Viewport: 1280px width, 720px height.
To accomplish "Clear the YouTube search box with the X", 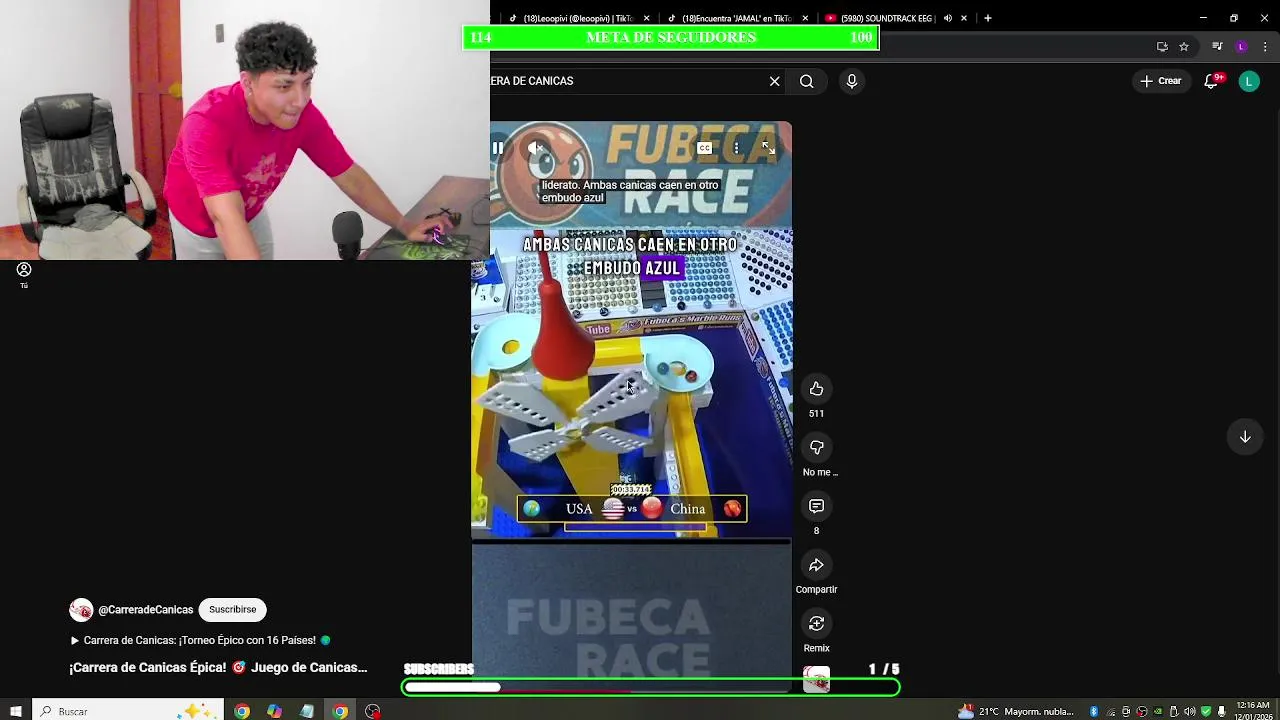I will (x=774, y=81).
